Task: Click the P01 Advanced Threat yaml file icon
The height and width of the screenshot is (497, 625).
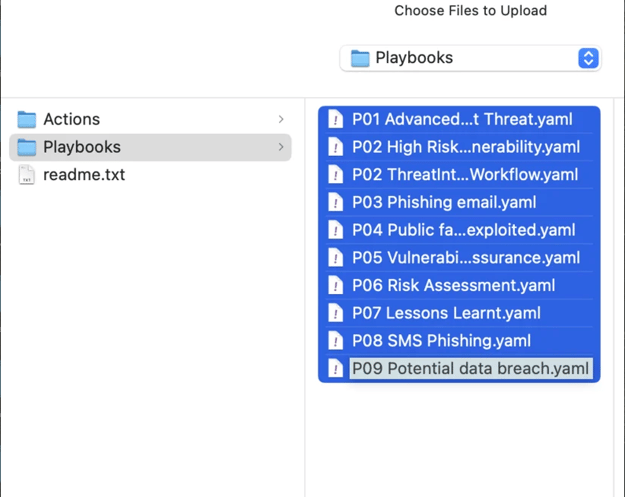Action: click(x=335, y=119)
